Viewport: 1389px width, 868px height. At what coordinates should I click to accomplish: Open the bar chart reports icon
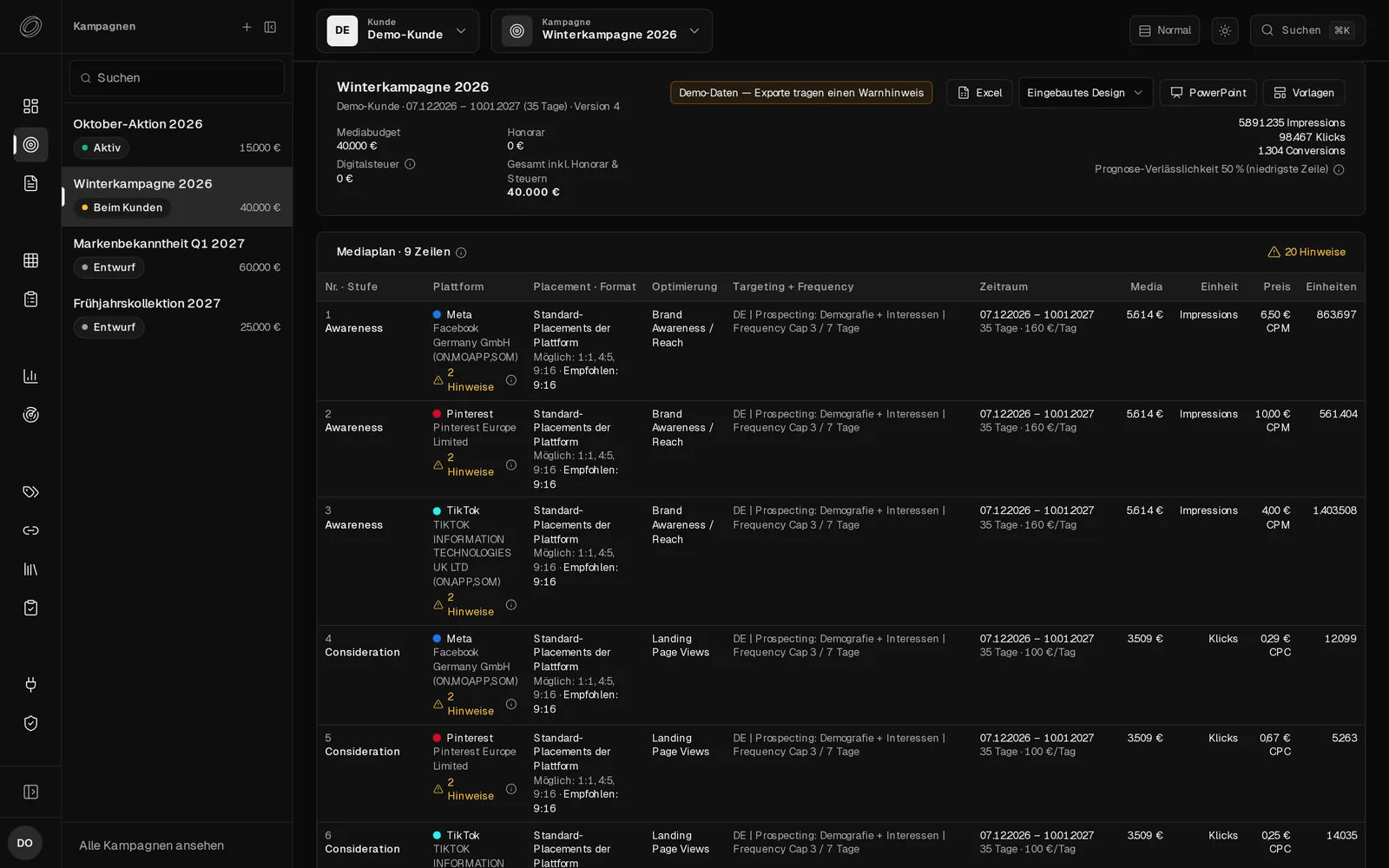pyautogui.click(x=30, y=376)
